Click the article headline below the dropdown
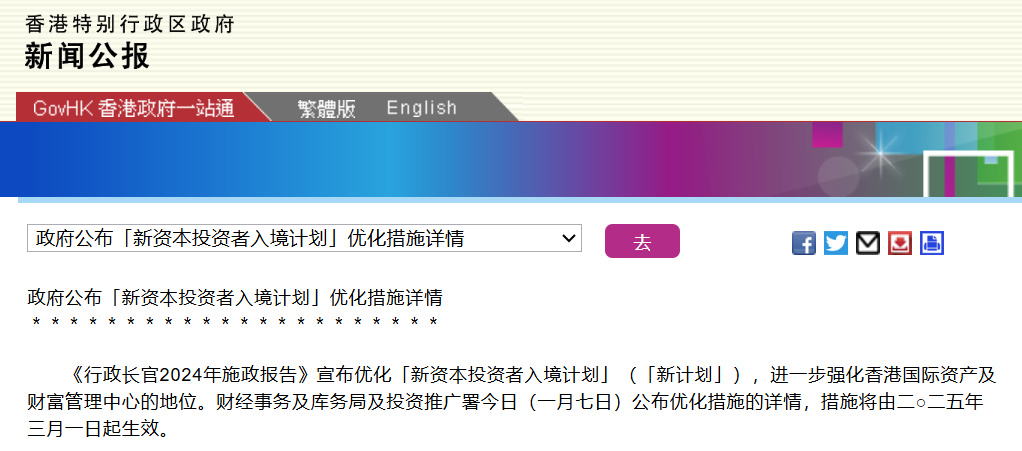 [235, 298]
